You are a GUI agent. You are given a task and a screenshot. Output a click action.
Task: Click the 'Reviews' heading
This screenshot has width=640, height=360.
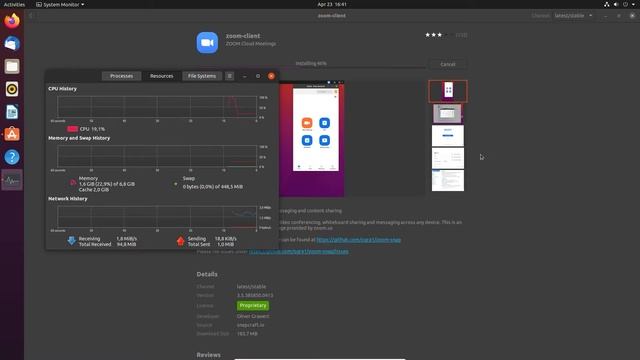tap(208, 355)
